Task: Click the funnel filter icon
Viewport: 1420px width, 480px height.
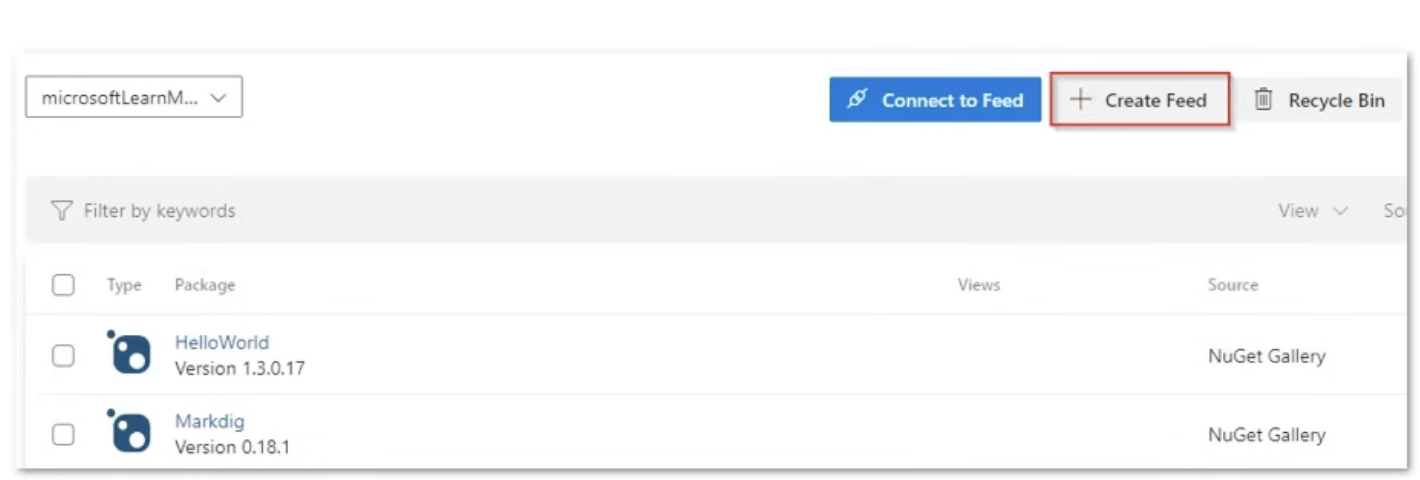Action: pyautogui.click(x=62, y=211)
